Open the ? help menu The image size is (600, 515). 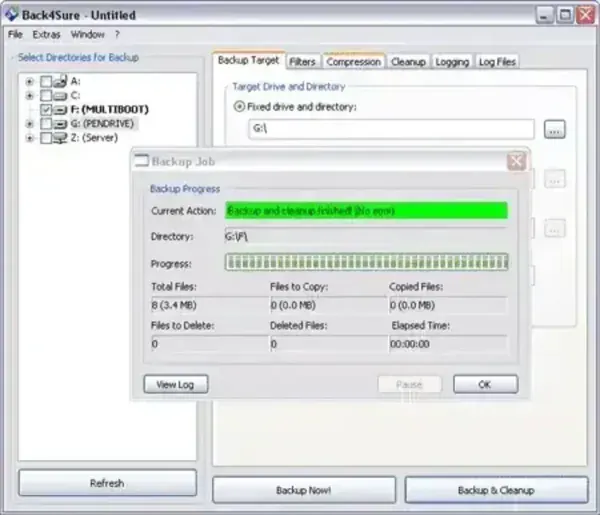[117, 34]
